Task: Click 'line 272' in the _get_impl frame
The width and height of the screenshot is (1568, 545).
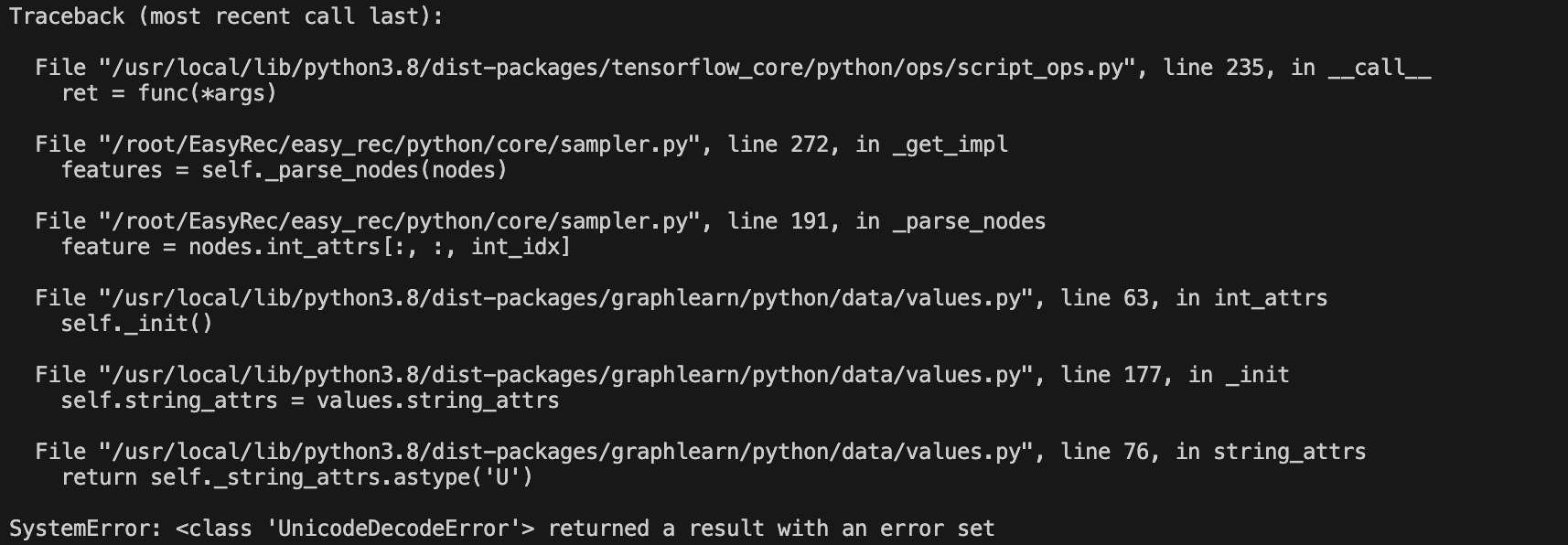Action: [x=779, y=144]
